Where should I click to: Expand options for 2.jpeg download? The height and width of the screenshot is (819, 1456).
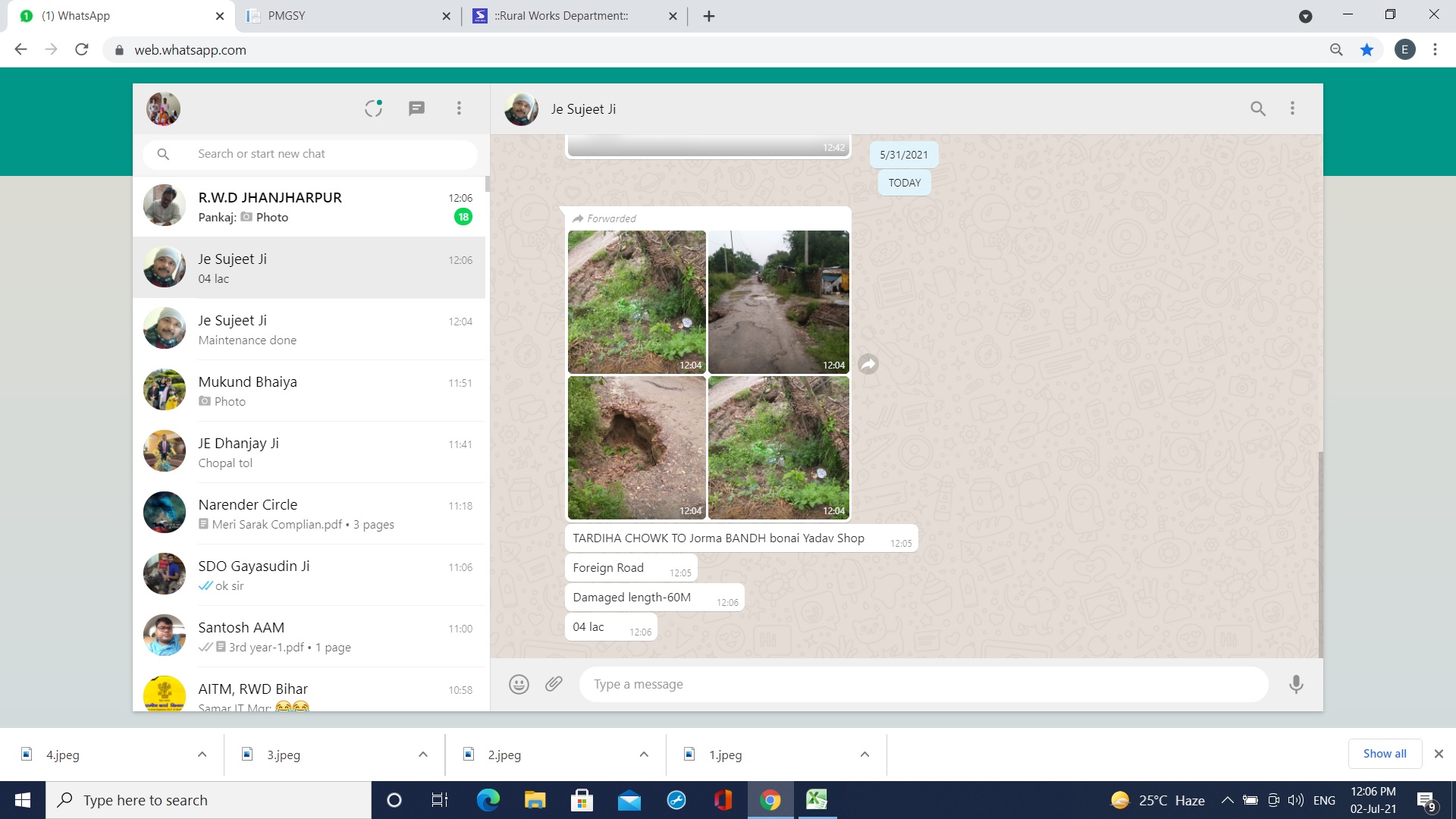644,755
